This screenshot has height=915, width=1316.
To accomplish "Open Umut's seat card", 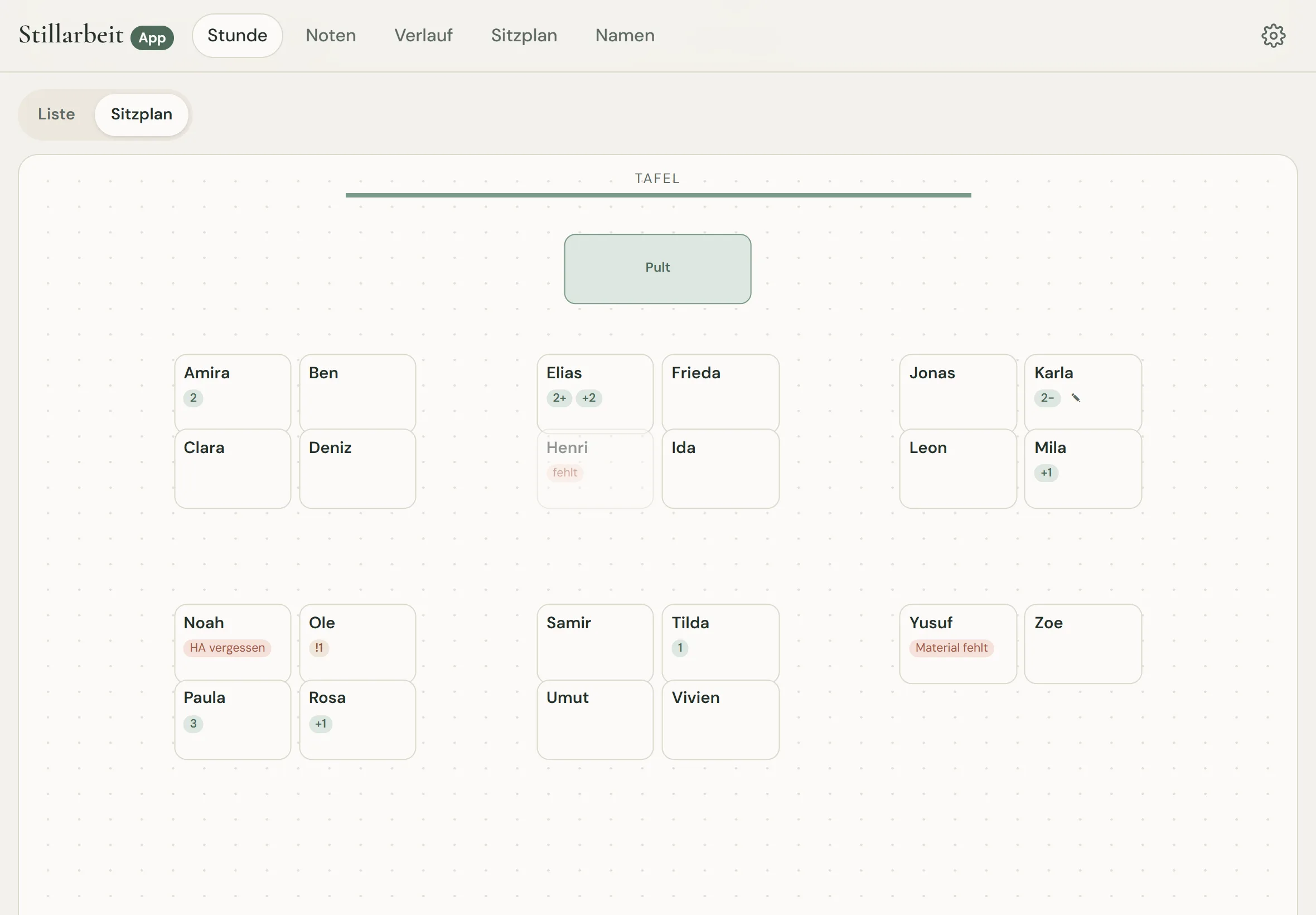I will coord(594,720).
